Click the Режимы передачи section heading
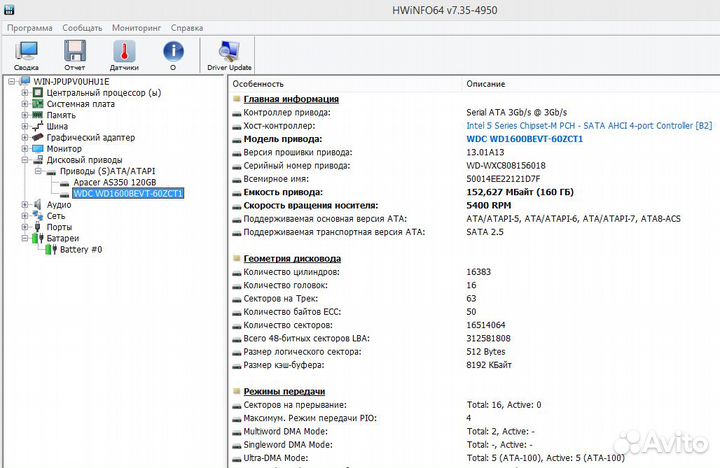This screenshot has height=468, width=720. tap(284, 391)
